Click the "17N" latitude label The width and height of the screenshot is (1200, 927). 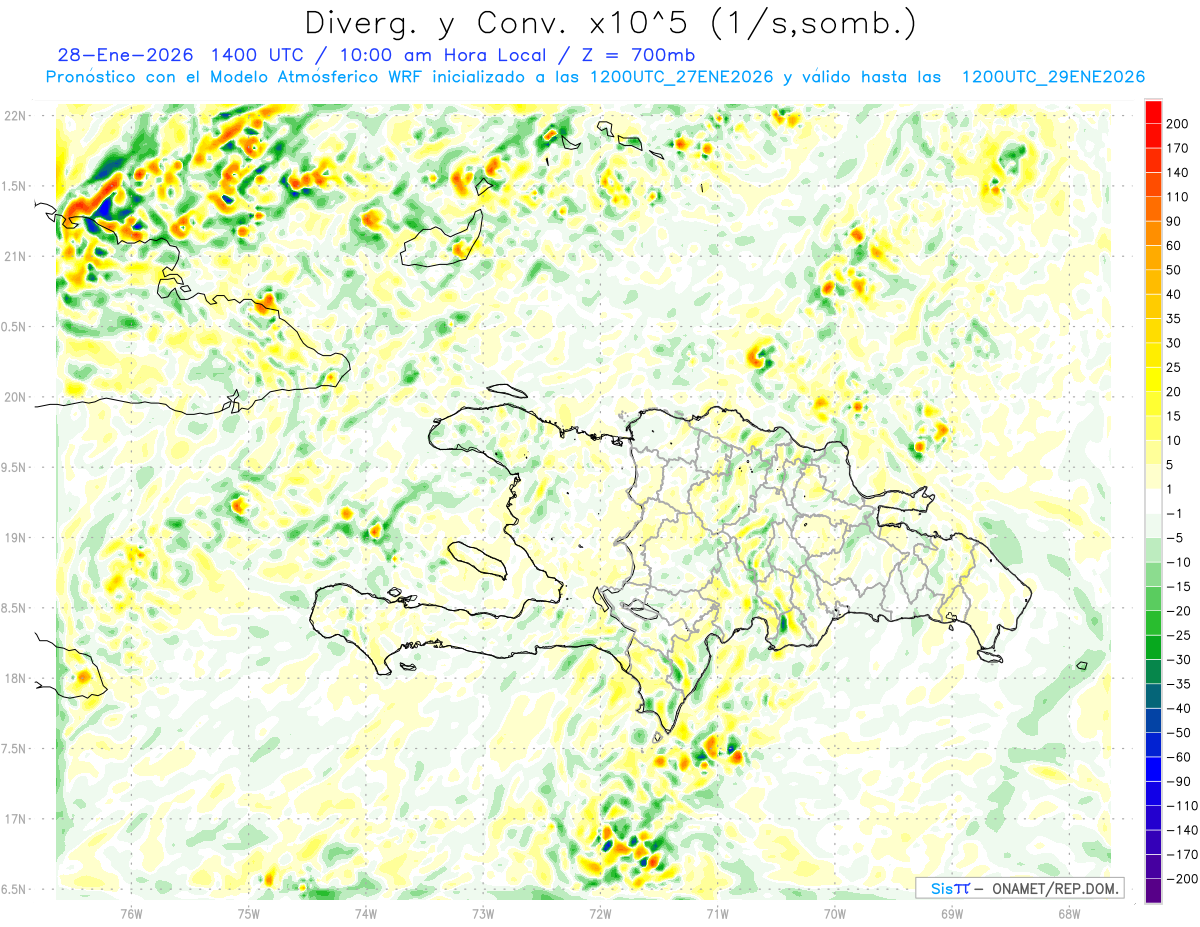pyautogui.click(x=16, y=819)
